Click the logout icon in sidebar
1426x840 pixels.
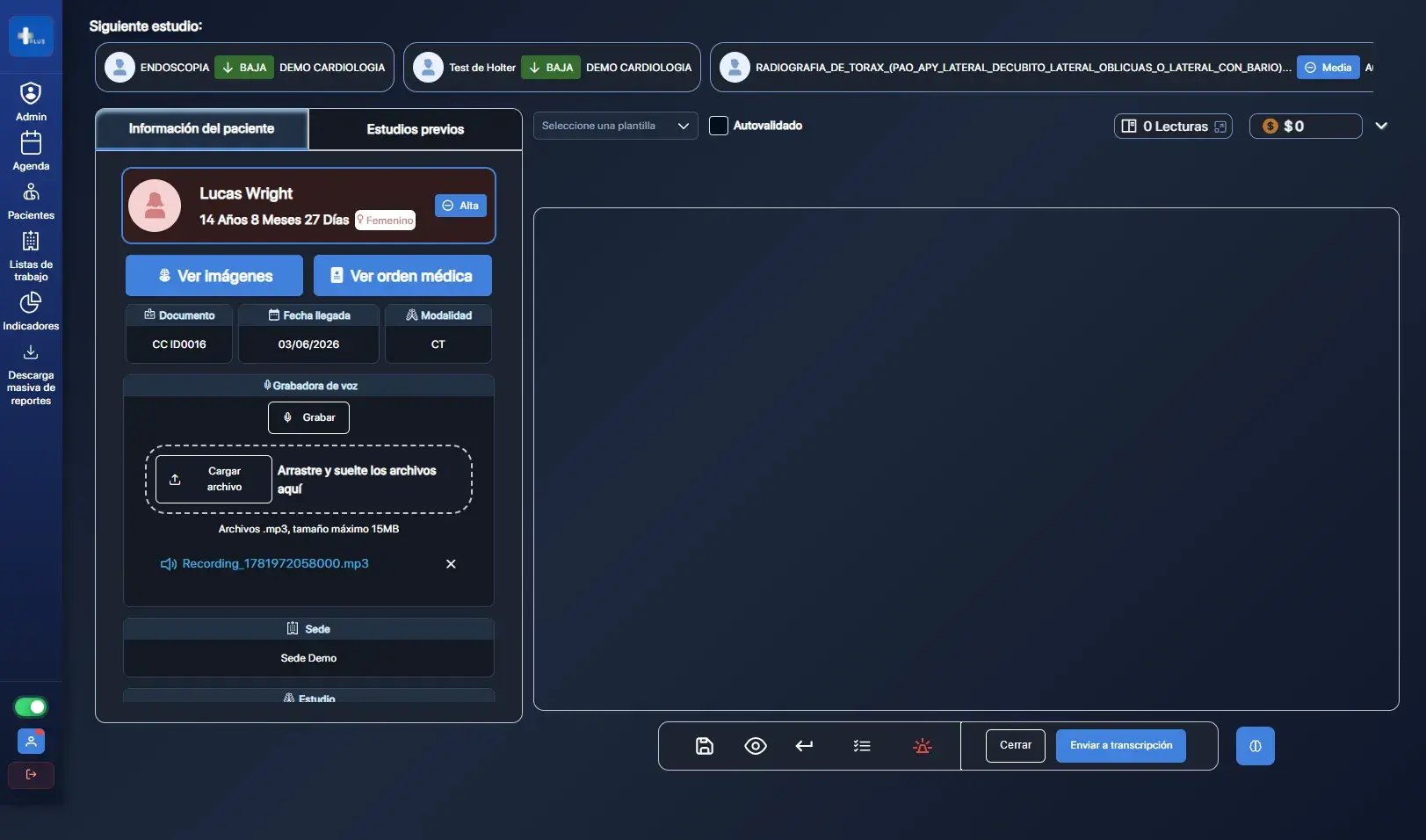click(x=31, y=775)
